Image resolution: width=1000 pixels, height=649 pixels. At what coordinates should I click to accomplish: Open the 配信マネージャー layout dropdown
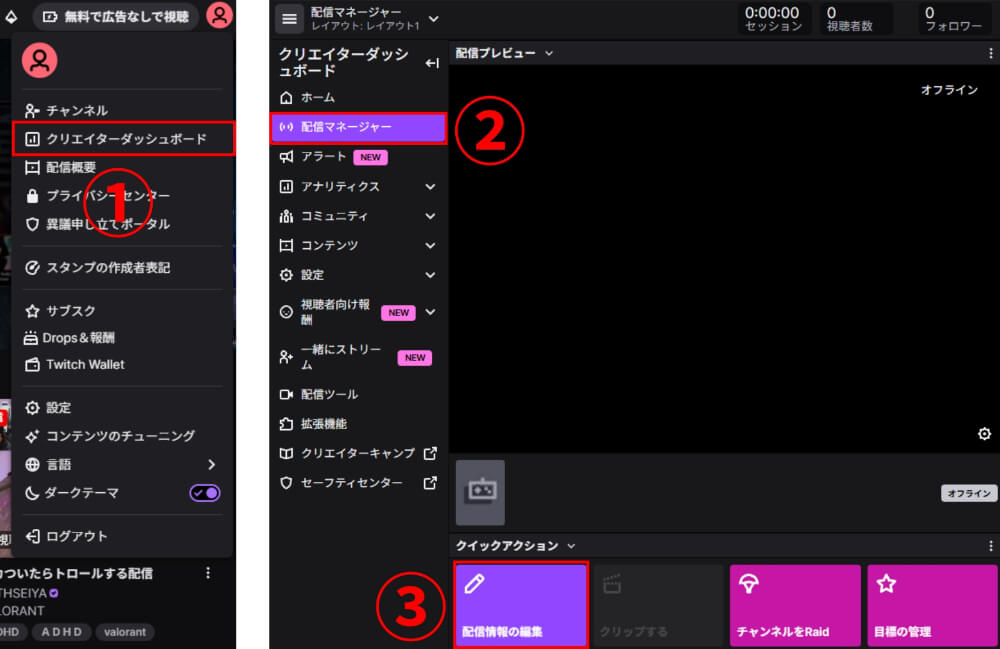tap(433, 19)
